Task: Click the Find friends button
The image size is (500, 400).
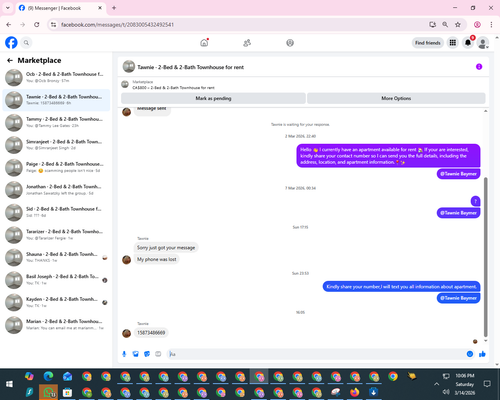Action: [x=428, y=43]
